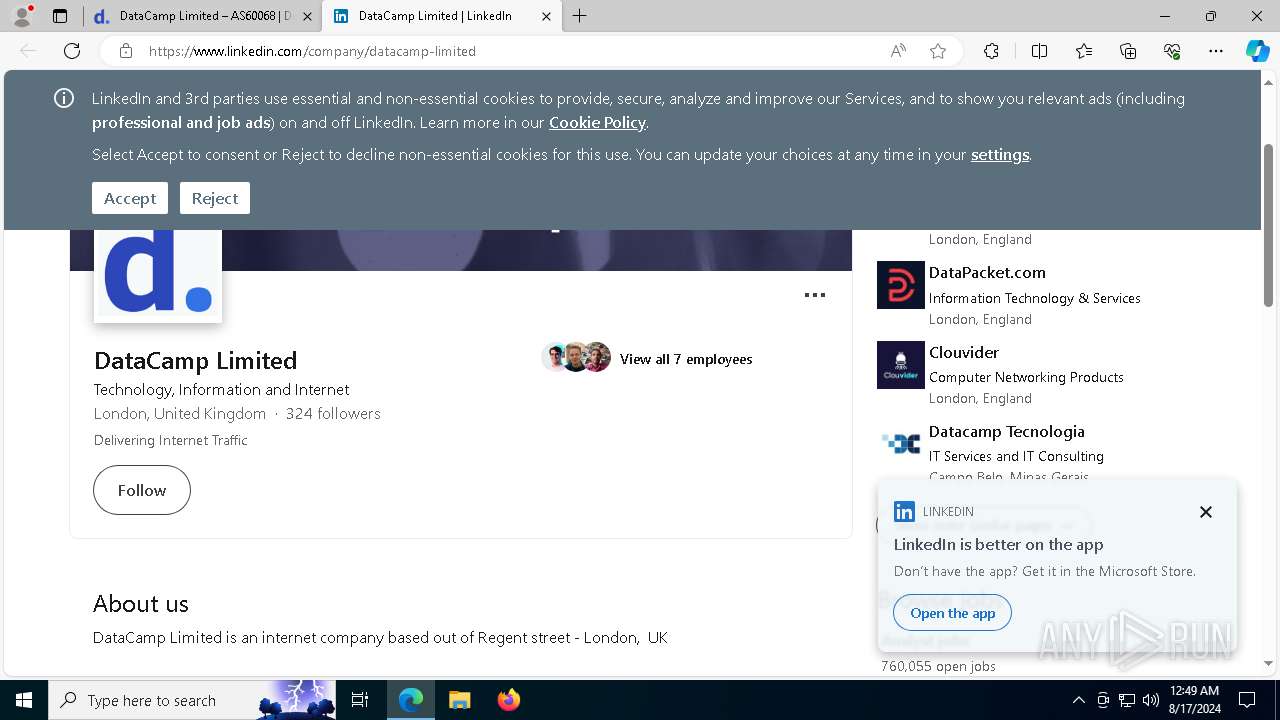
Task: Show hidden system tray icons
Action: pos(1078,700)
